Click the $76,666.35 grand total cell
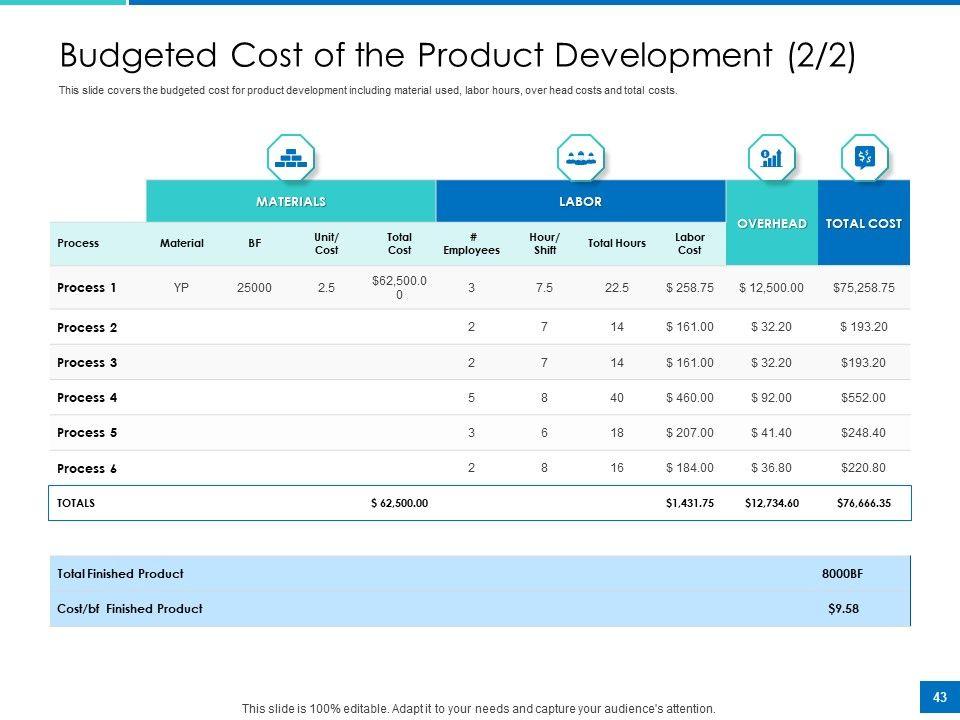 click(x=864, y=503)
